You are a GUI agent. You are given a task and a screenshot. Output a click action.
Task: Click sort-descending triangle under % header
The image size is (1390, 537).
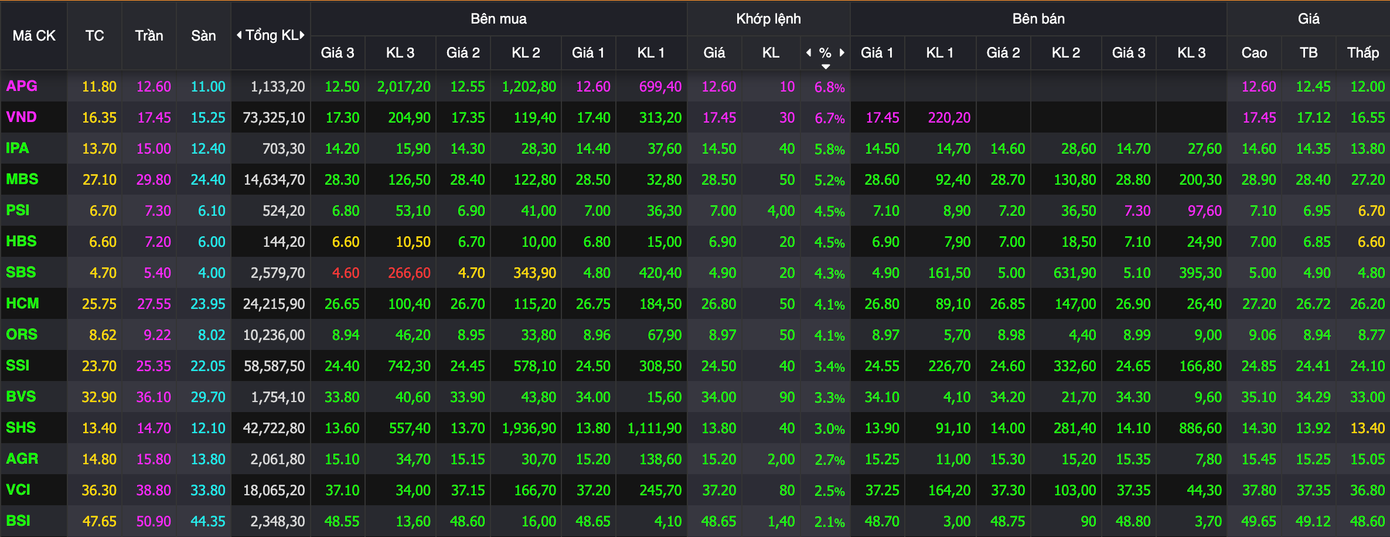[x=825, y=66]
